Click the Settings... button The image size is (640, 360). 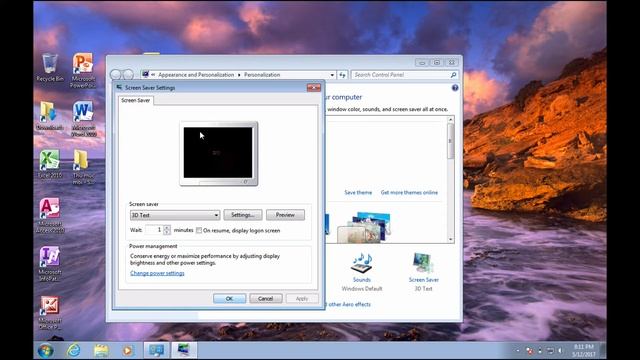242,215
